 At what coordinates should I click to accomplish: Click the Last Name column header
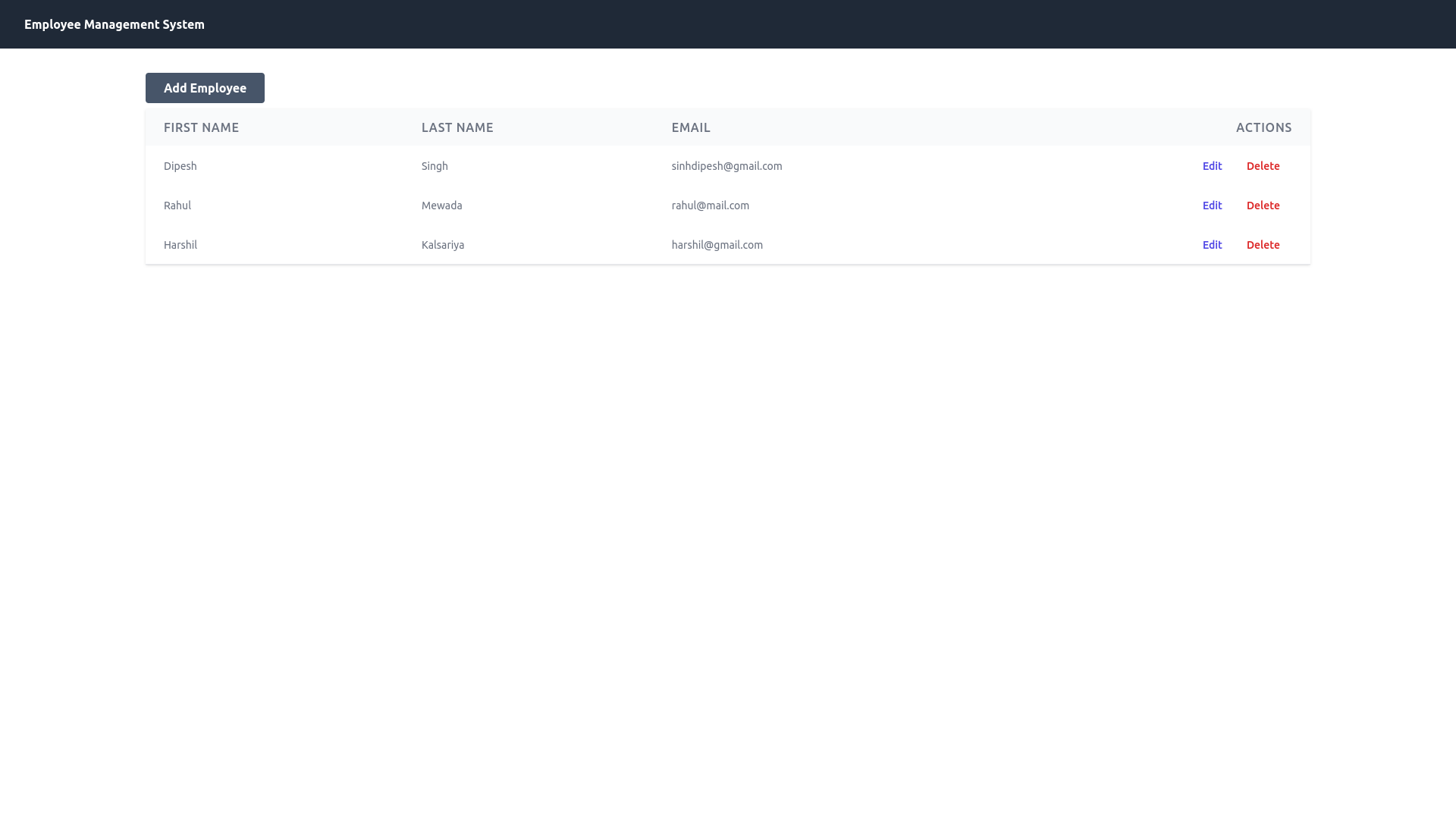tap(457, 127)
